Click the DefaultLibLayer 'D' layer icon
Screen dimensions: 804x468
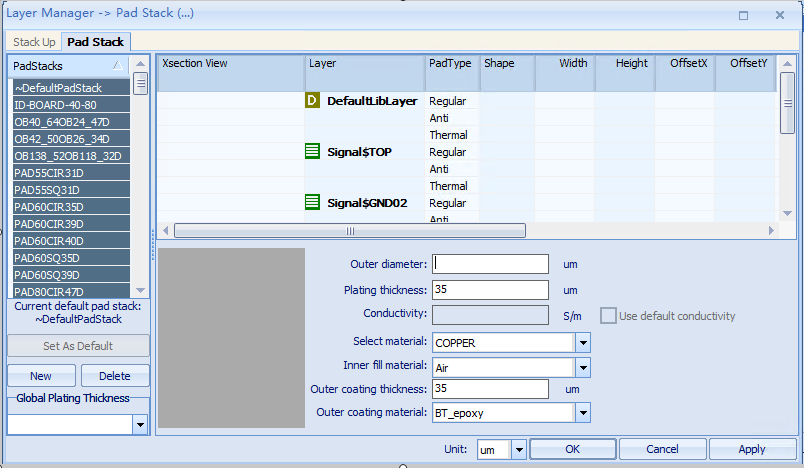(312, 101)
